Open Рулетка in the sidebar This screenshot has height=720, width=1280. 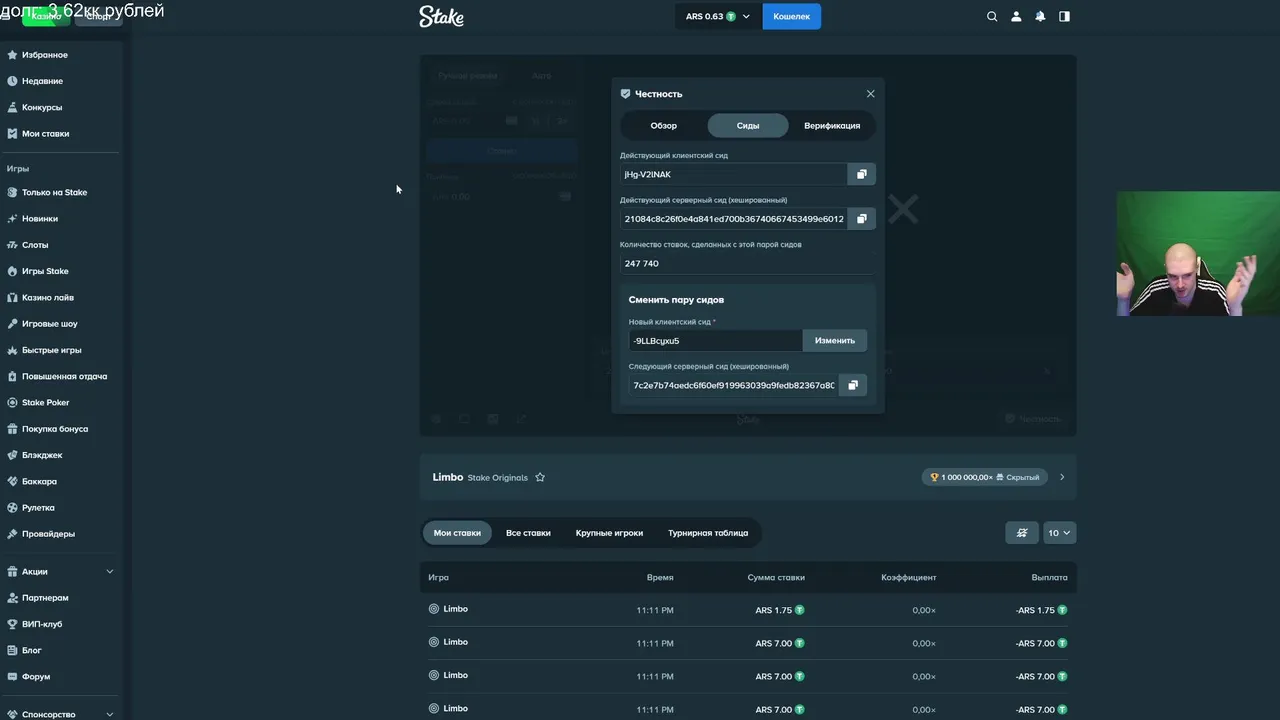point(38,508)
